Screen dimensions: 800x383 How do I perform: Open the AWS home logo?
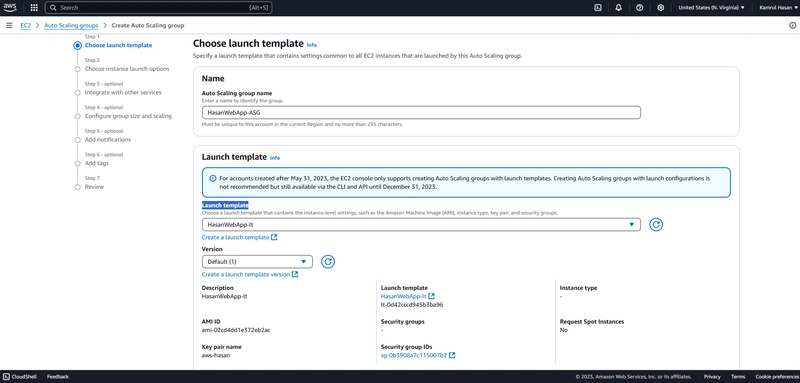[x=10, y=8]
